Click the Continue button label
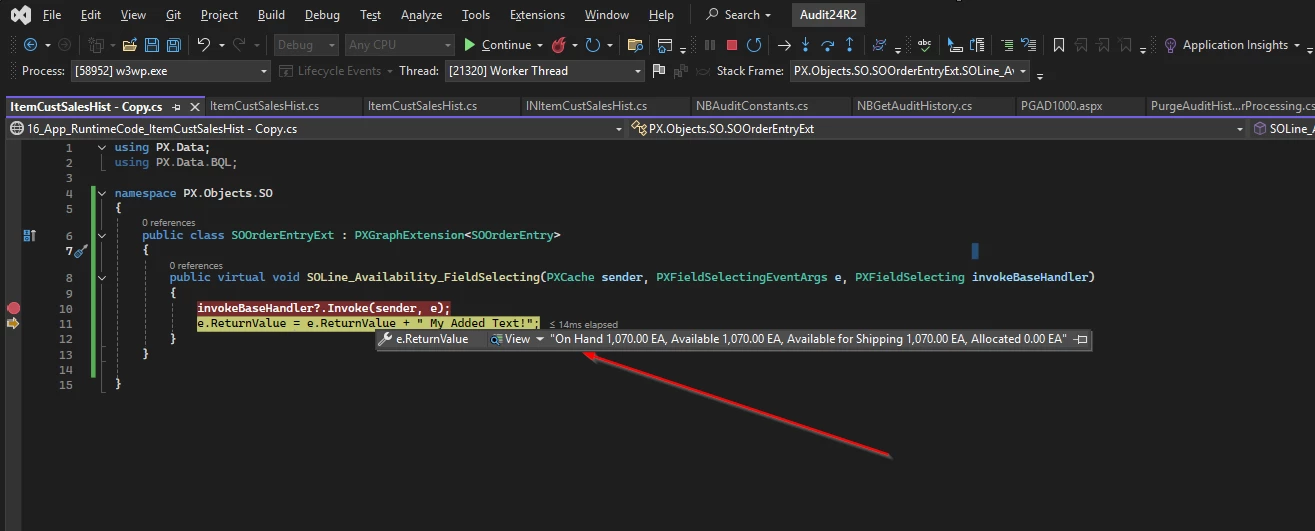The width and height of the screenshot is (1315, 531). [x=506, y=45]
